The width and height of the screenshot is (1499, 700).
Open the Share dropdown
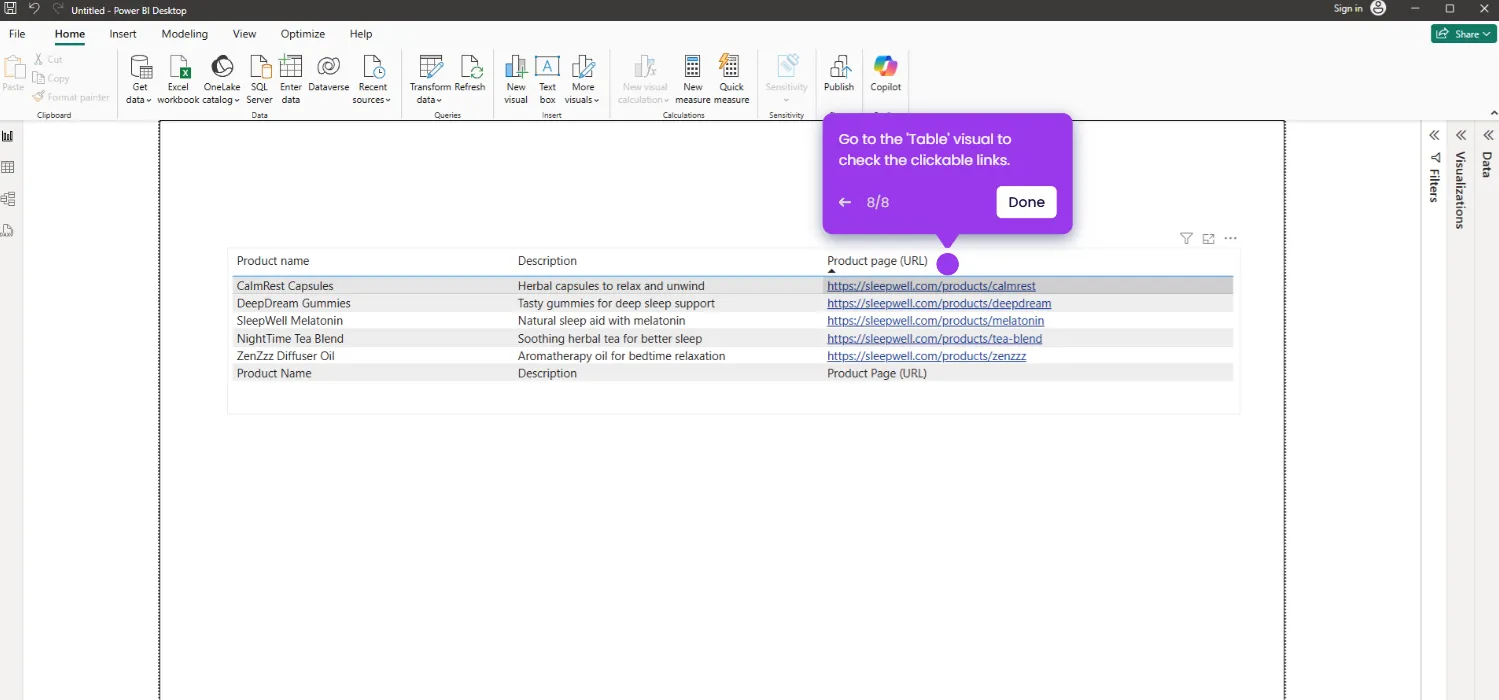click(1464, 34)
